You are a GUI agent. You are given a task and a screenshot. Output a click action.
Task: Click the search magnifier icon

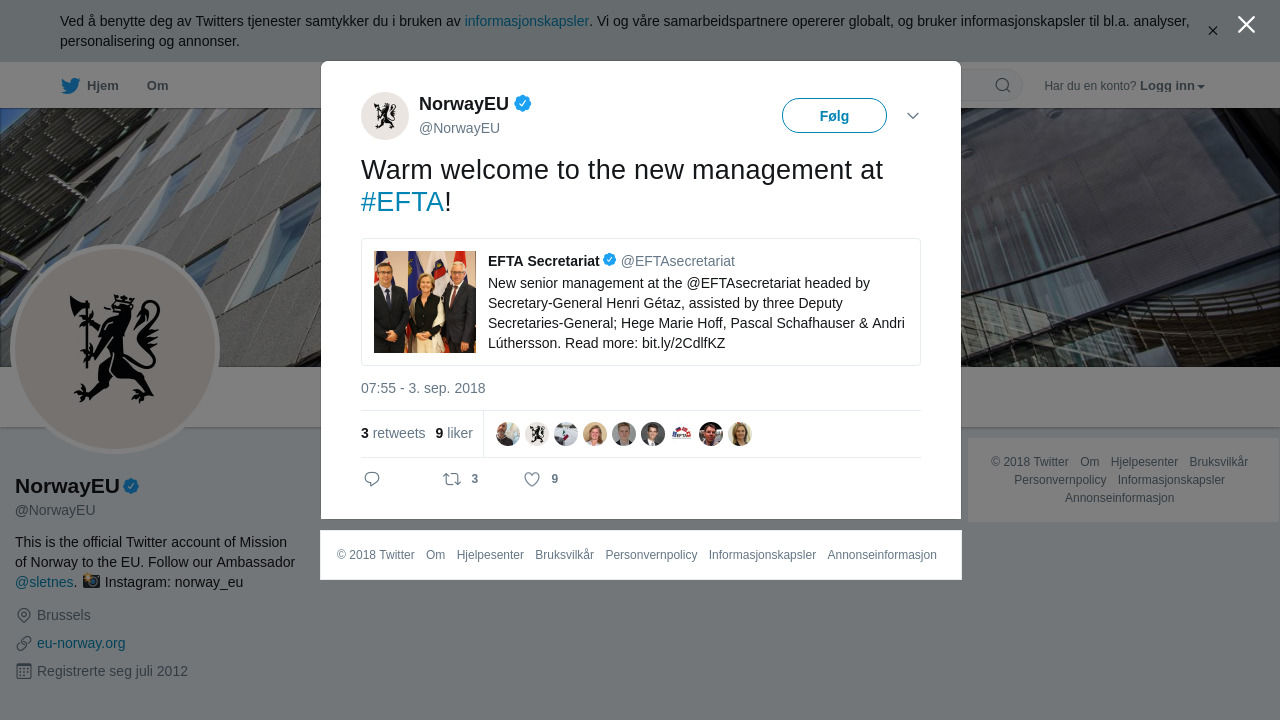tap(1003, 86)
